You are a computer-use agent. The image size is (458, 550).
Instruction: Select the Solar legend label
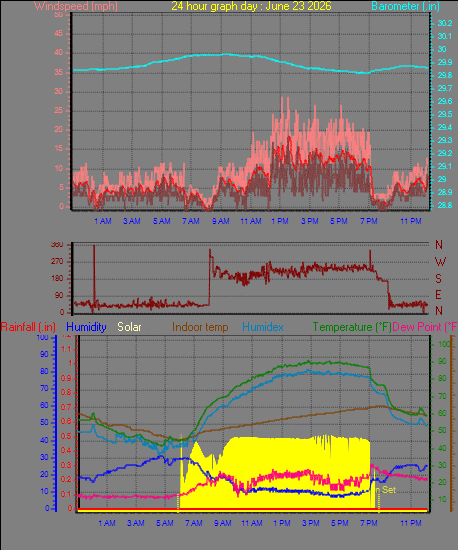click(x=129, y=327)
